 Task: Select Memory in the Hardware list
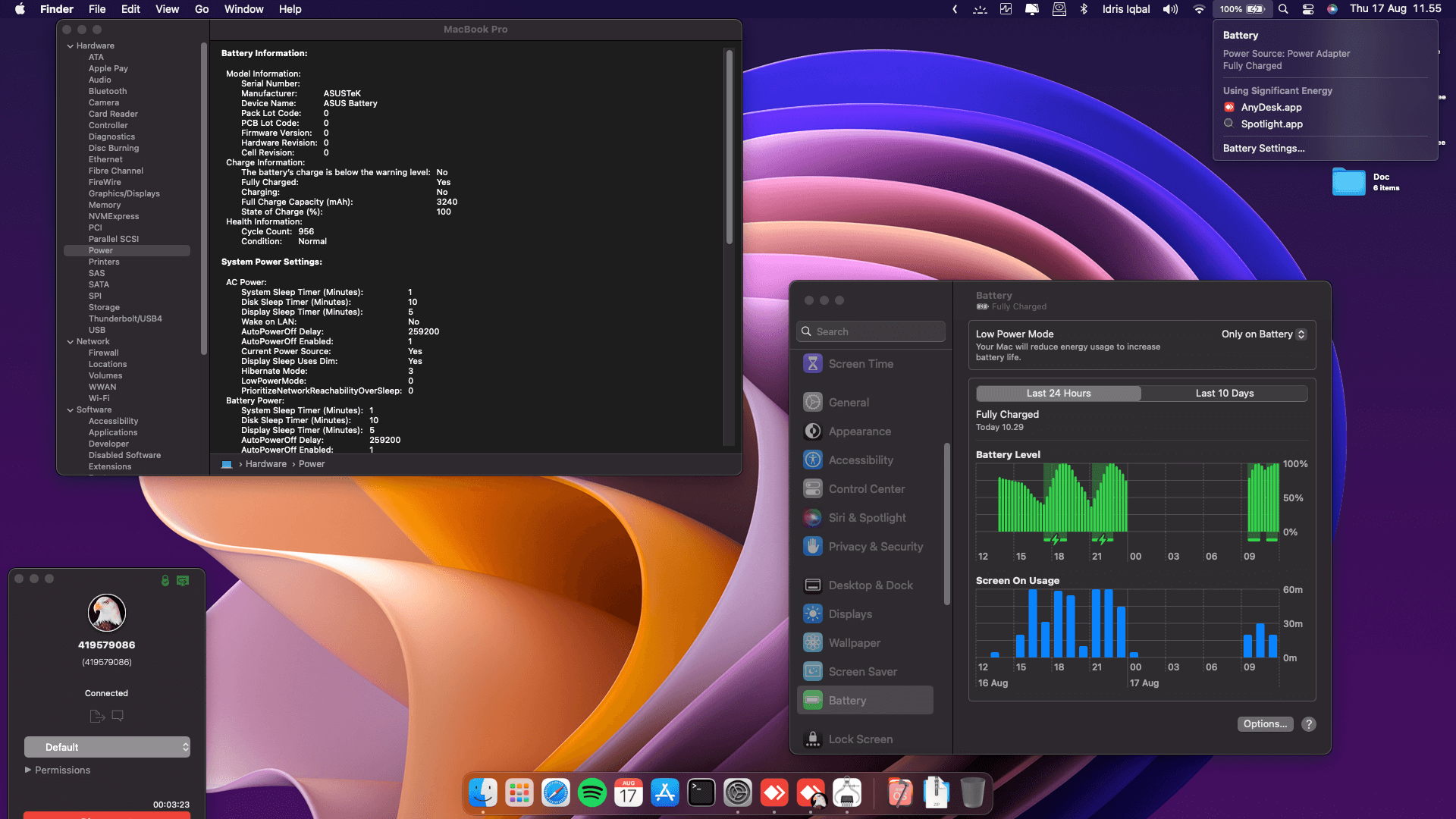[x=105, y=205]
